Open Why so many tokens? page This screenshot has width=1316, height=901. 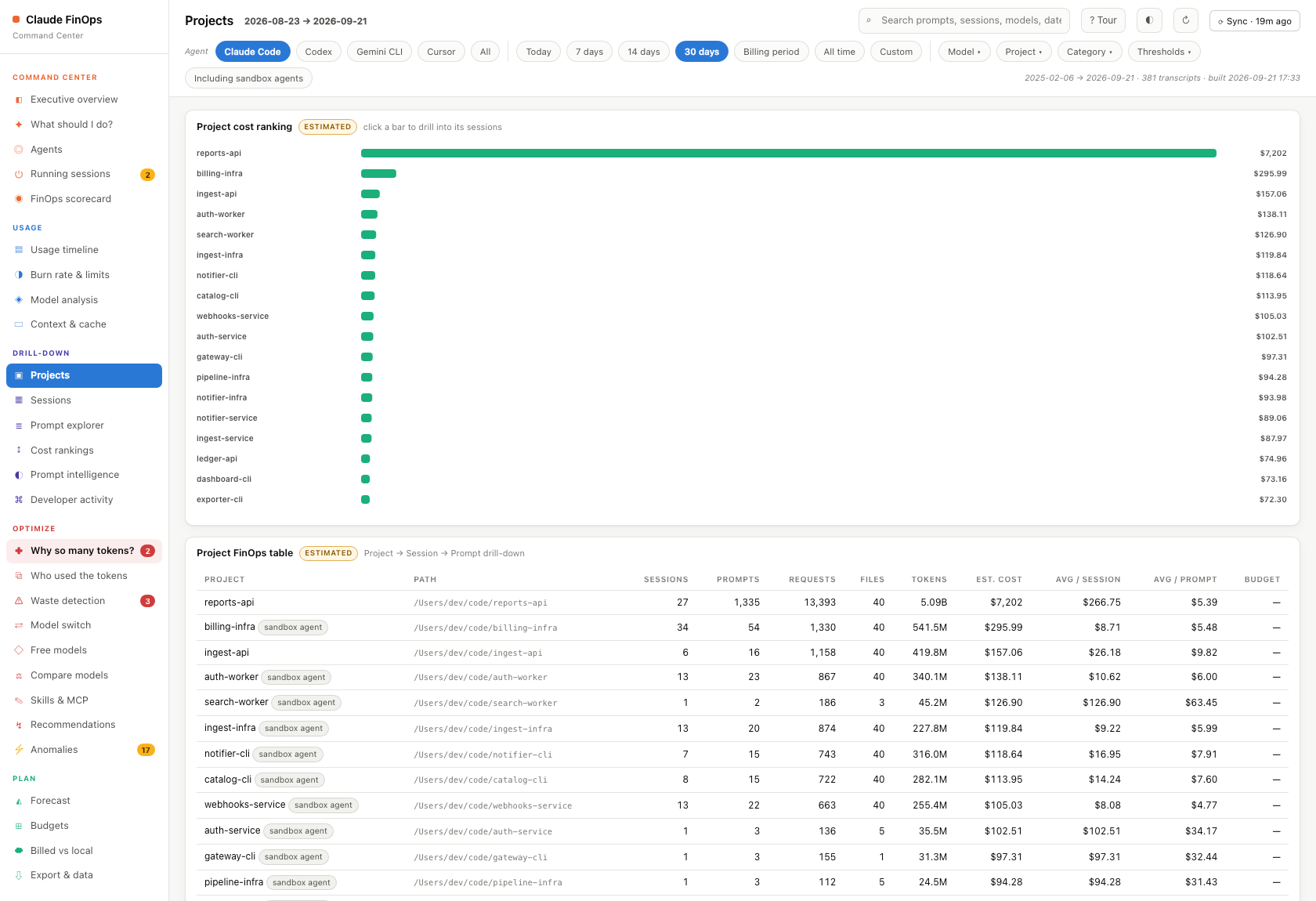click(84, 551)
